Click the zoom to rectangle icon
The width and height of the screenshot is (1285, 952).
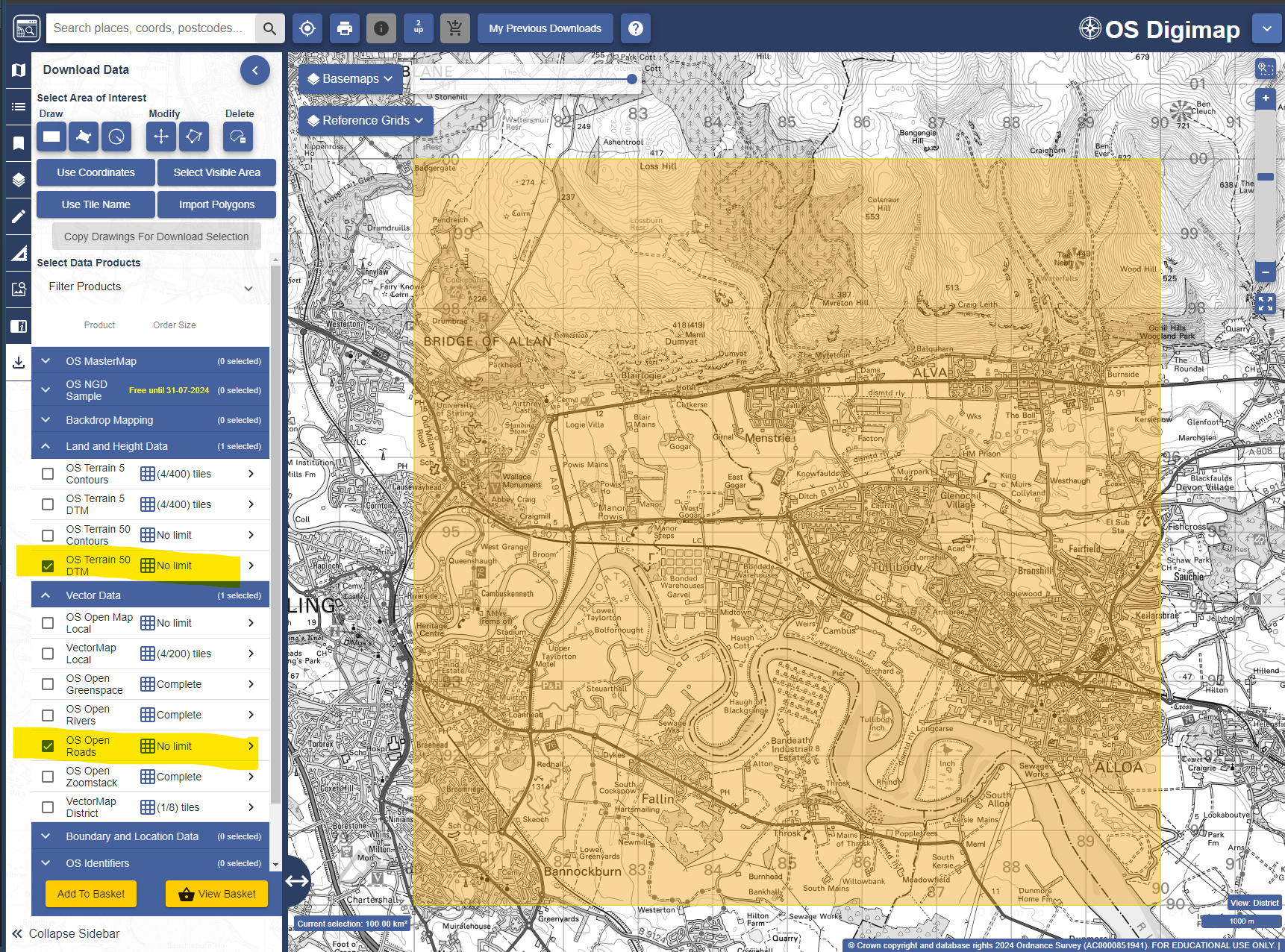point(1266,69)
